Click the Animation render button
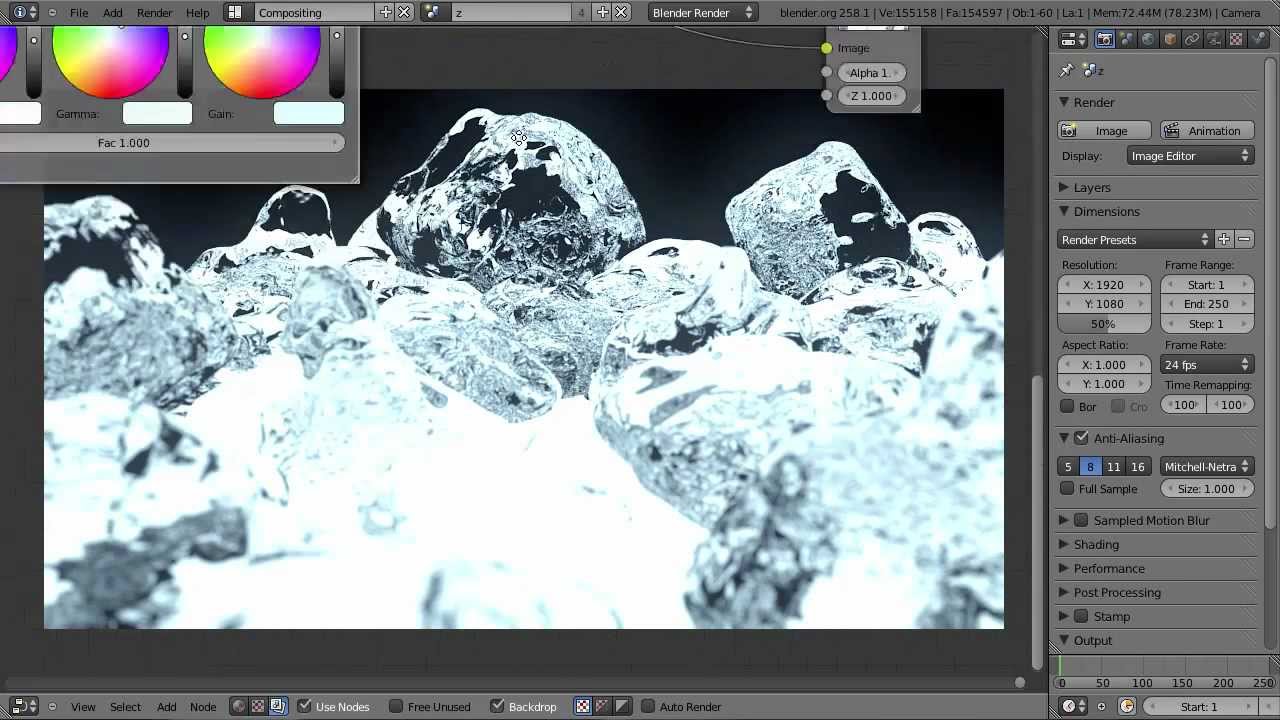Image resolution: width=1280 pixels, height=720 pixels. tap(1207, 130)
